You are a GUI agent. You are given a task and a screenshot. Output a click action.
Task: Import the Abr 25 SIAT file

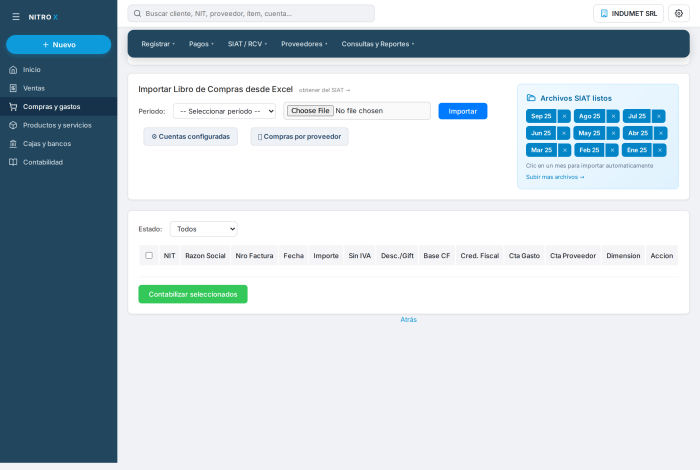pyautogui.click(x=638, y=133)
